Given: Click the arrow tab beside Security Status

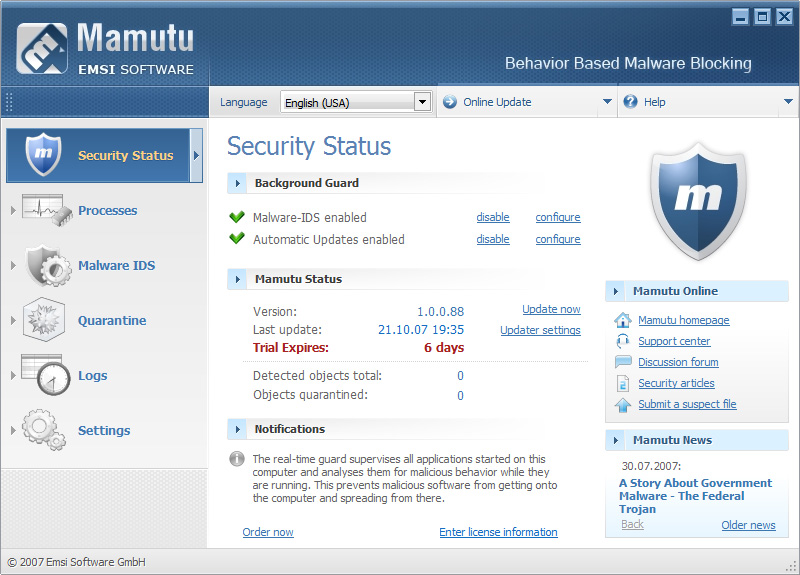Looking at the screenshot, I should [196, 156].
